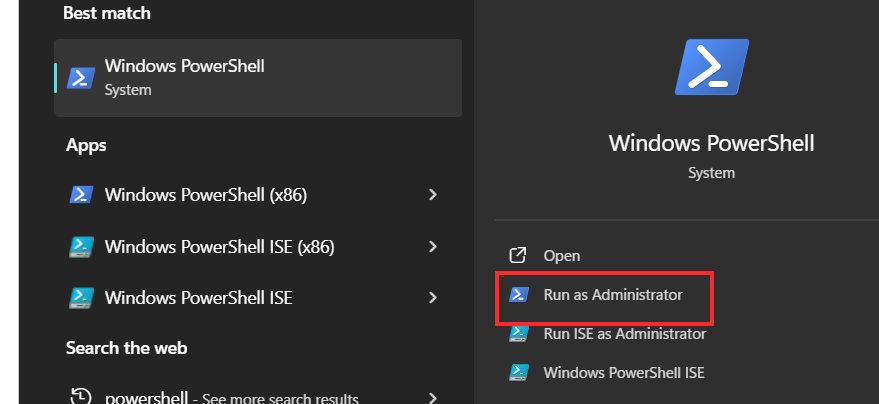Viewport: 879px width, 404px height.
Task: Choose Run ISE as Administrator
Action: click(x=624, y=334)
